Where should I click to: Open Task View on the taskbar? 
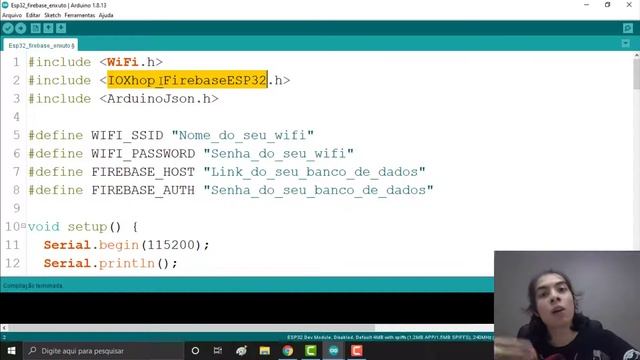[218, 351]
